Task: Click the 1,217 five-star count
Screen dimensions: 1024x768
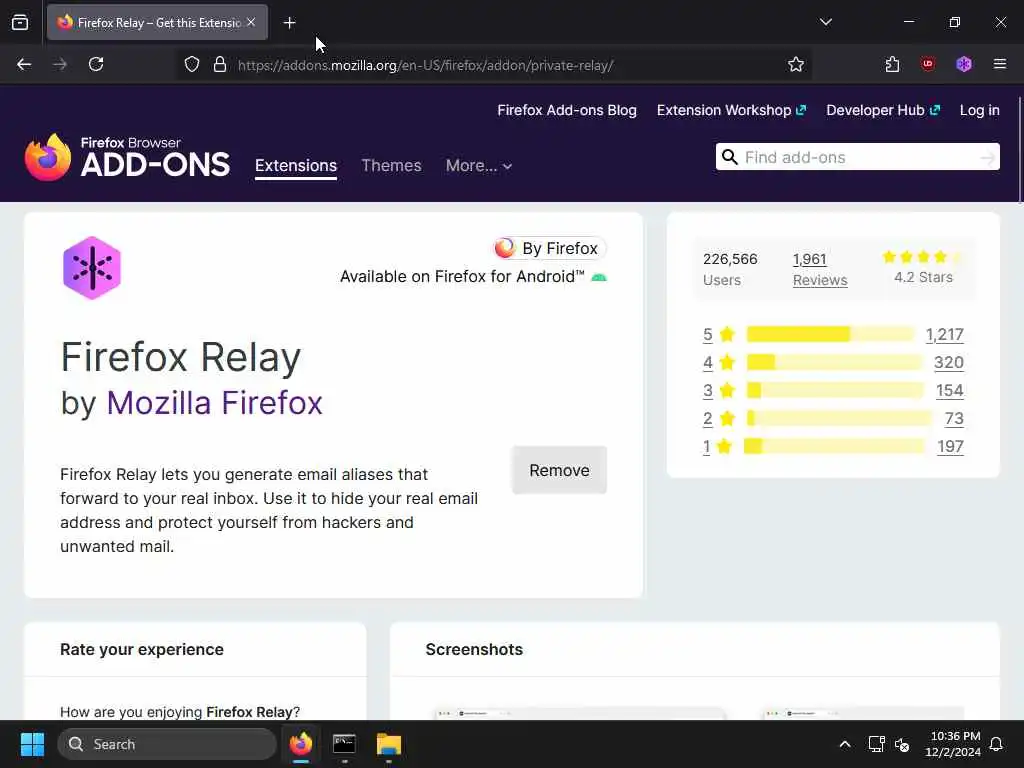Action: [x=944, y=334]
